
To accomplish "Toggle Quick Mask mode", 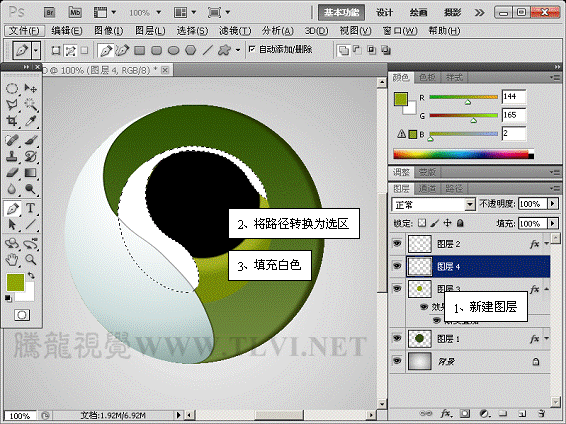I will click(x=22, y=315).
